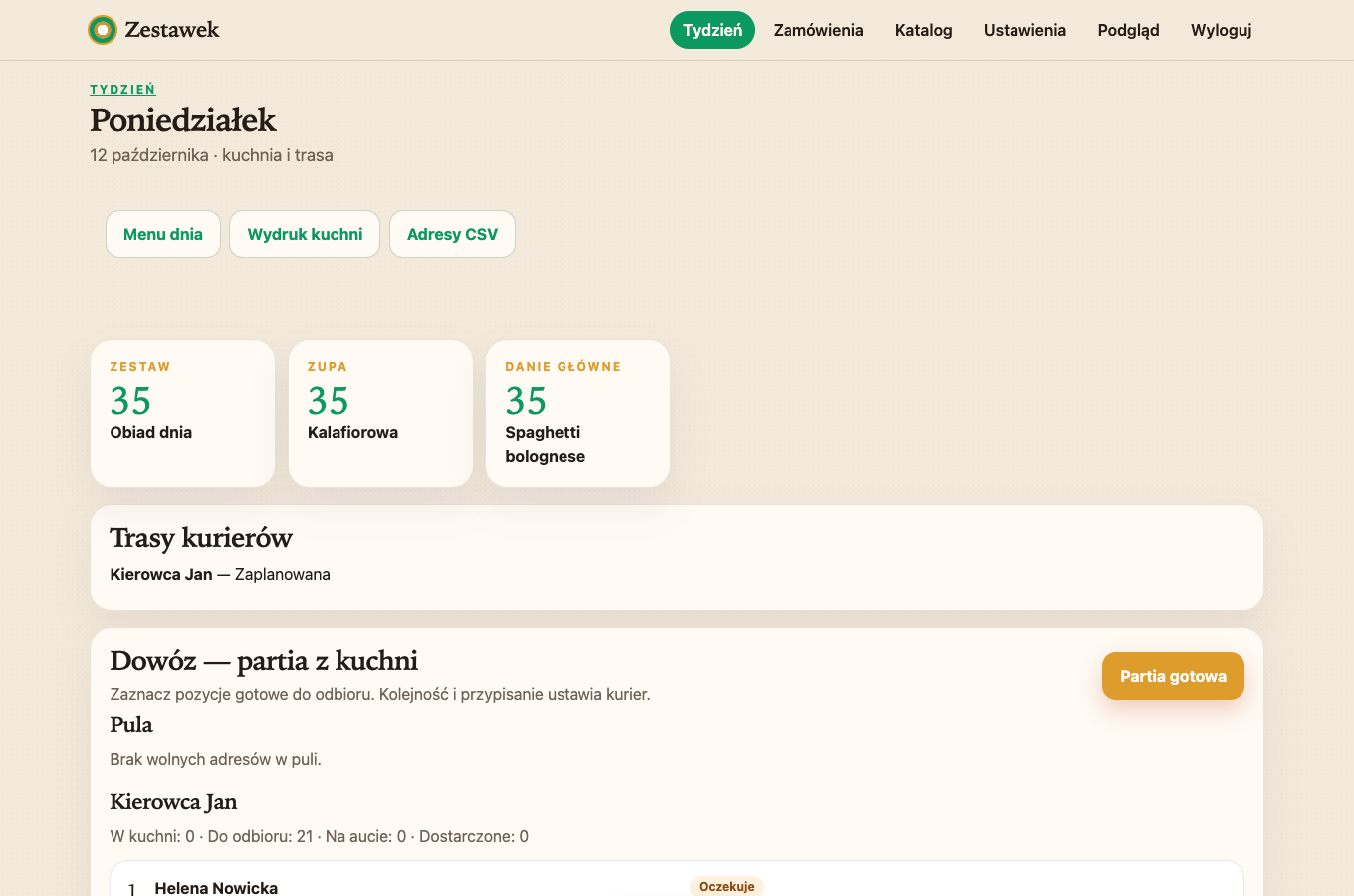Download Adresy CSV
Screen dimensions: 1354x896
pyautogui.click(x=452, y=234)
